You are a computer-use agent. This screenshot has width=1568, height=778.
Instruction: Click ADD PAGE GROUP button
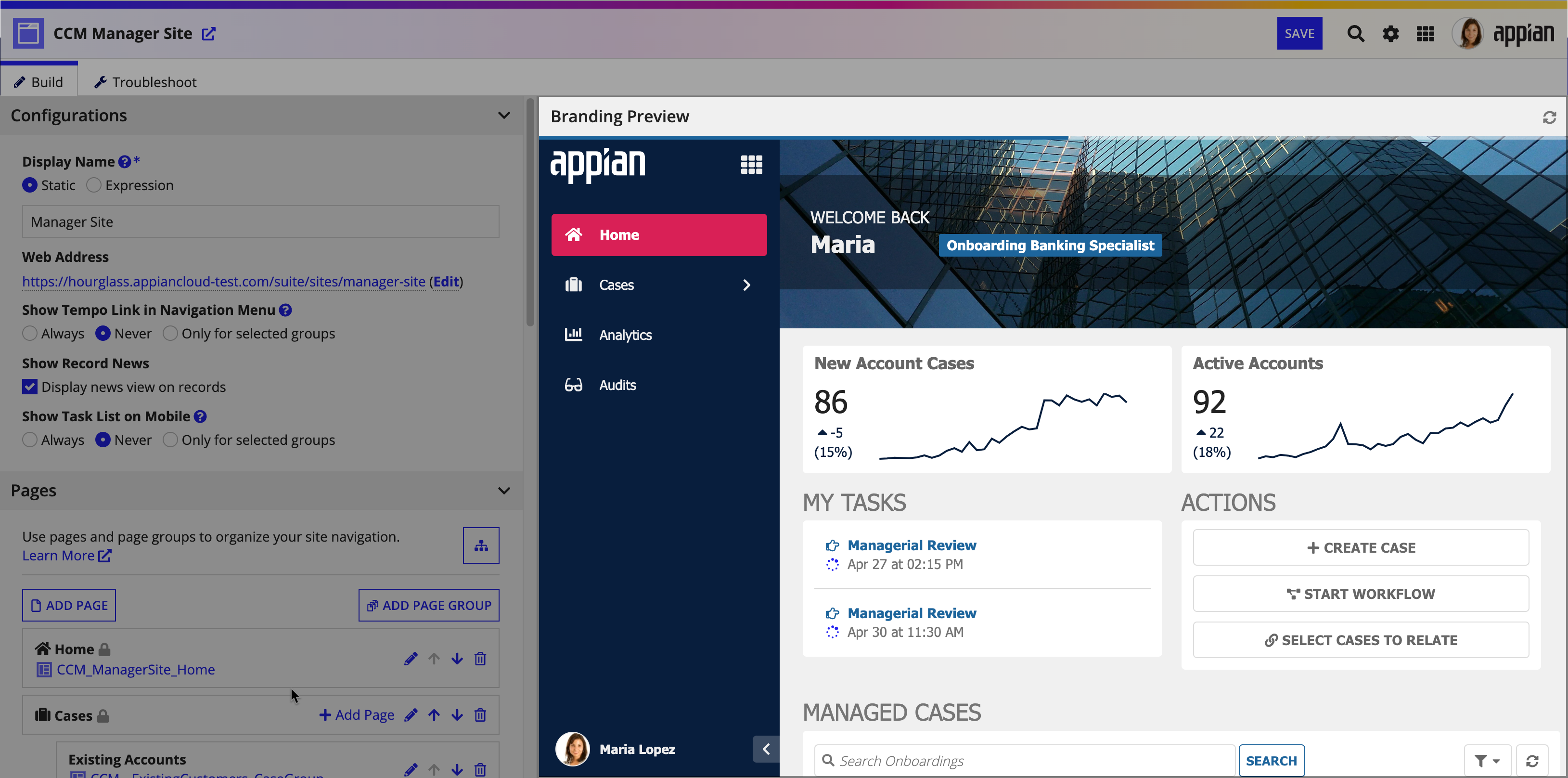pyautogui.click(x=428, y=605)
